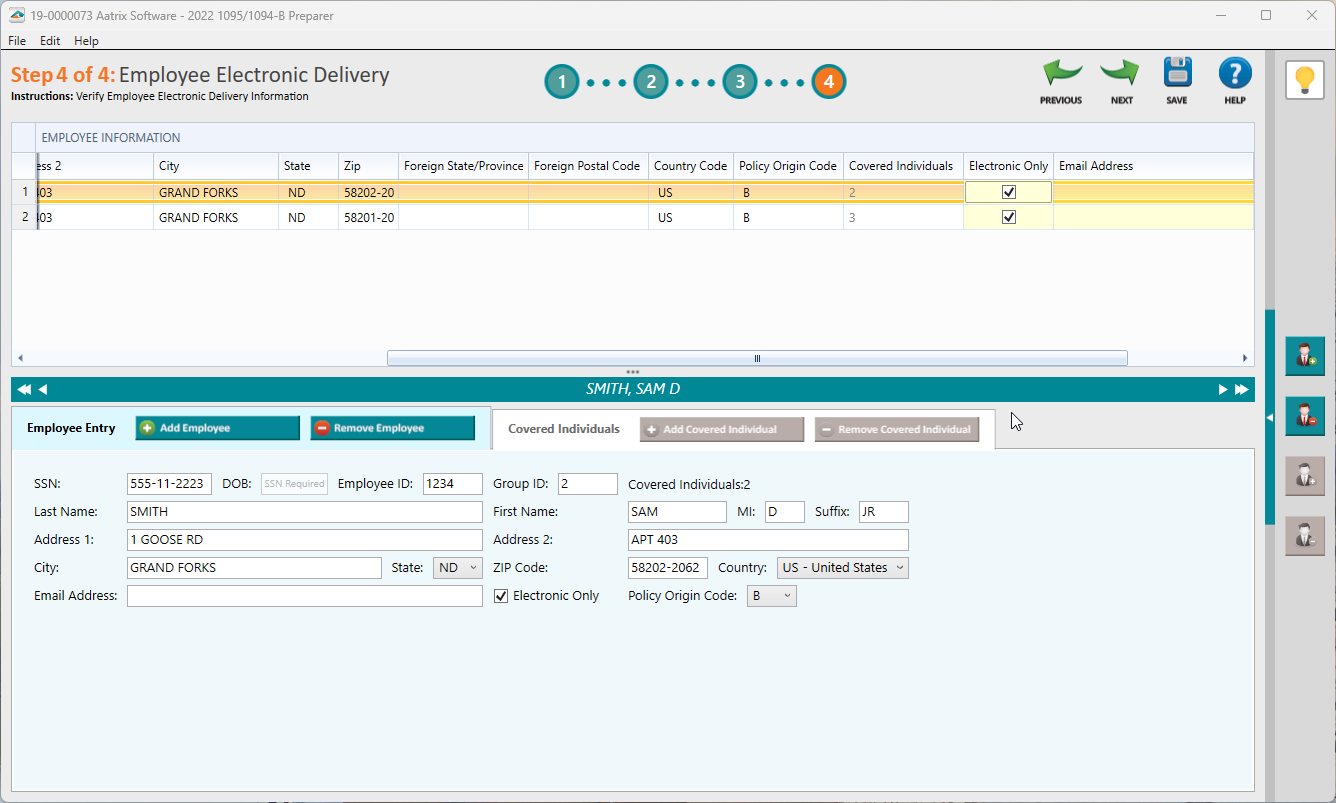Open the Country dropdown showing United States
Image resolution: width=1336 pixels, height=803 pixels.
tap(842, 567)
